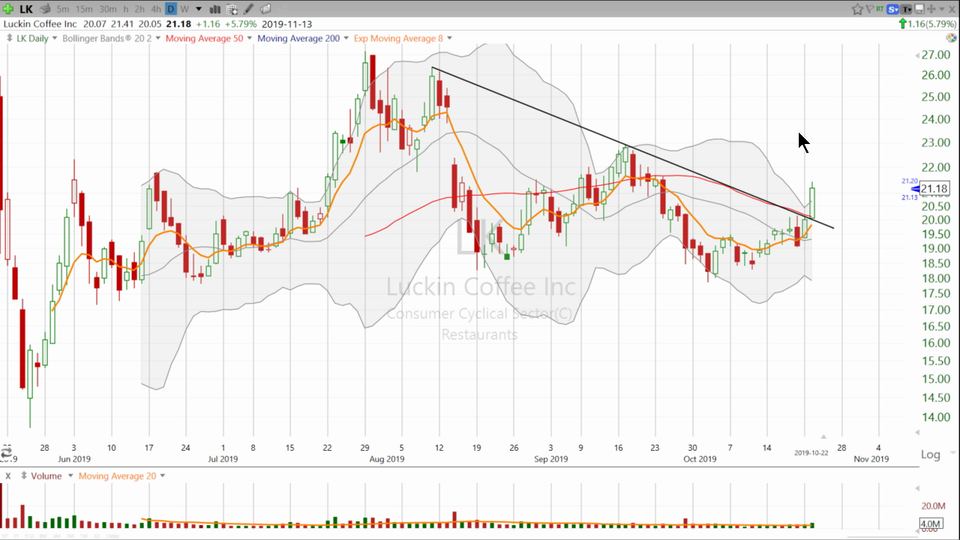Click the 21.18 current price label
The height and width of the screenshot is (540, 960).
934,189
